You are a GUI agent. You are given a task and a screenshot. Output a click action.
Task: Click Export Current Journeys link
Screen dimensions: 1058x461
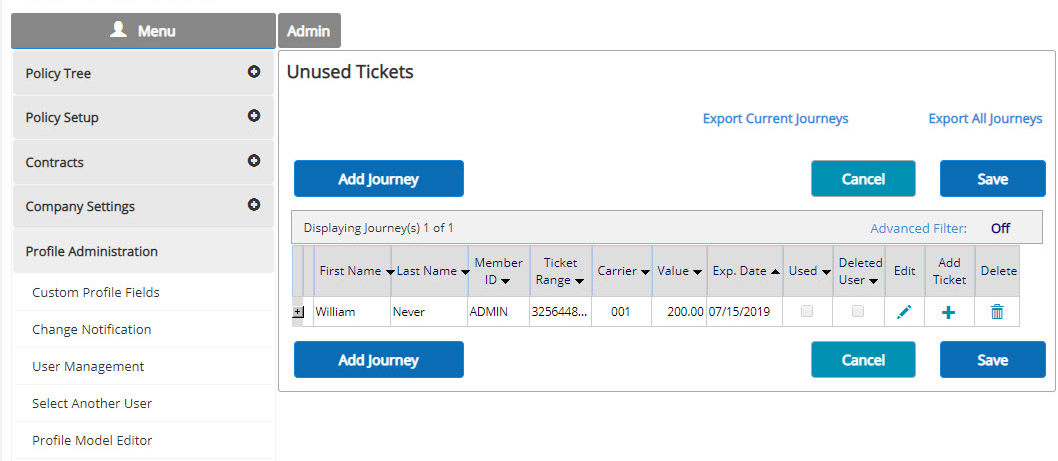(x=775, y=119)
